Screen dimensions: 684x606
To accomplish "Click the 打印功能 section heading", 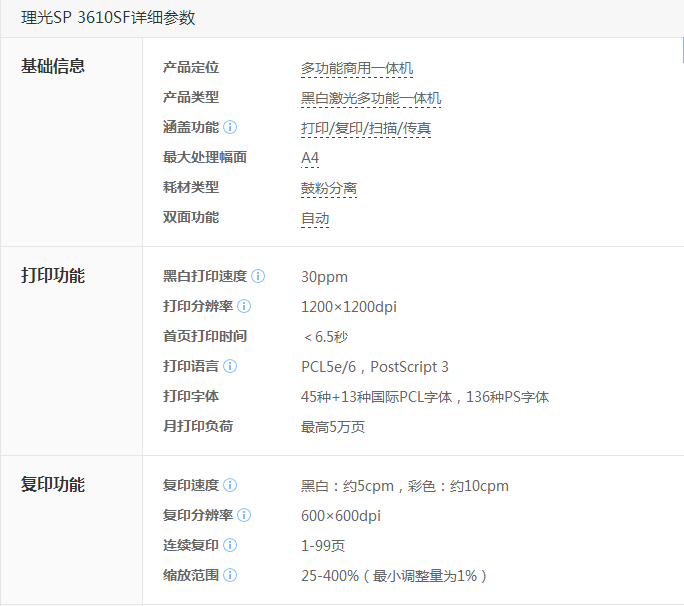I will (x=53, y=276).
